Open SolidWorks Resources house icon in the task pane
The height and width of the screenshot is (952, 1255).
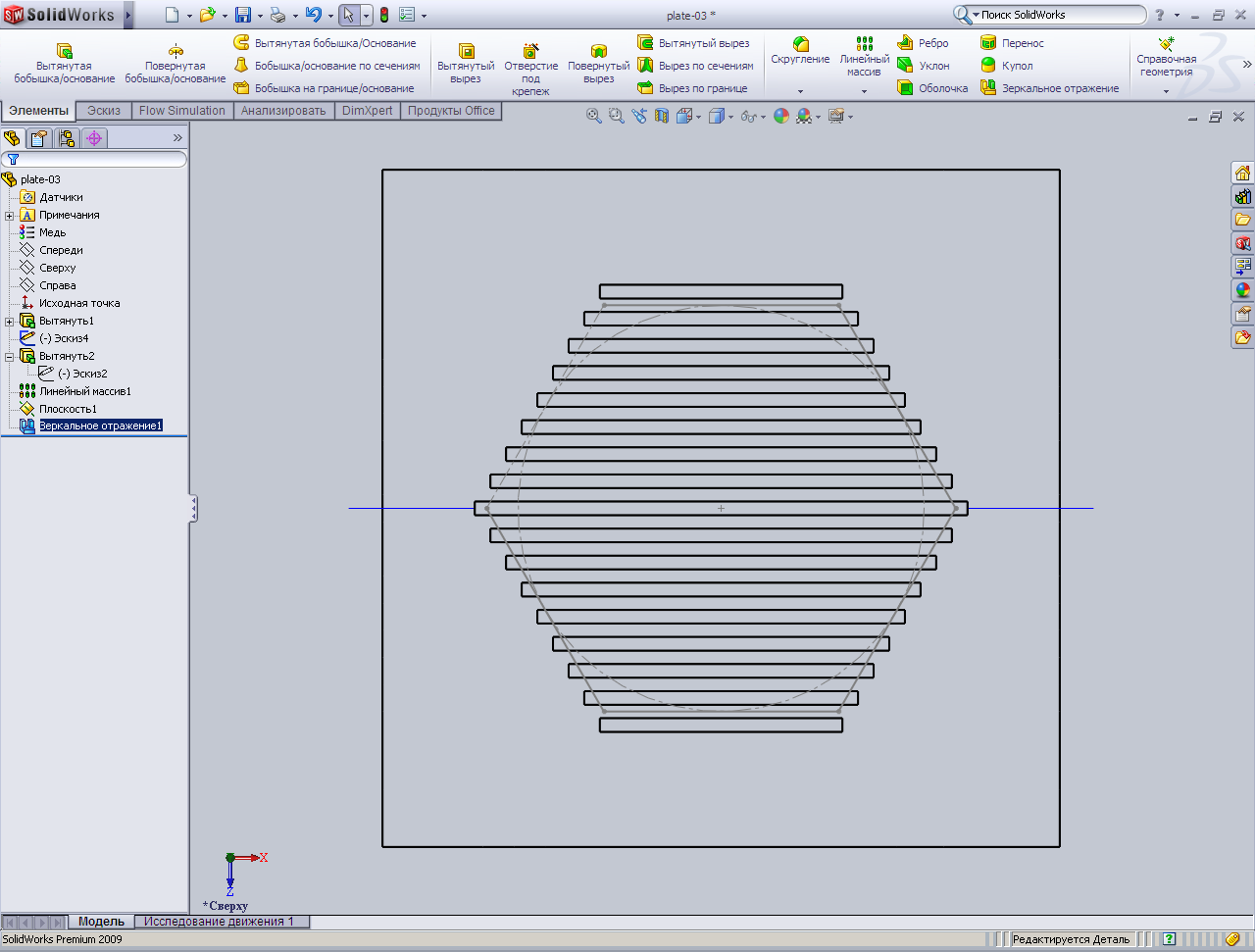pos(1242,173)
